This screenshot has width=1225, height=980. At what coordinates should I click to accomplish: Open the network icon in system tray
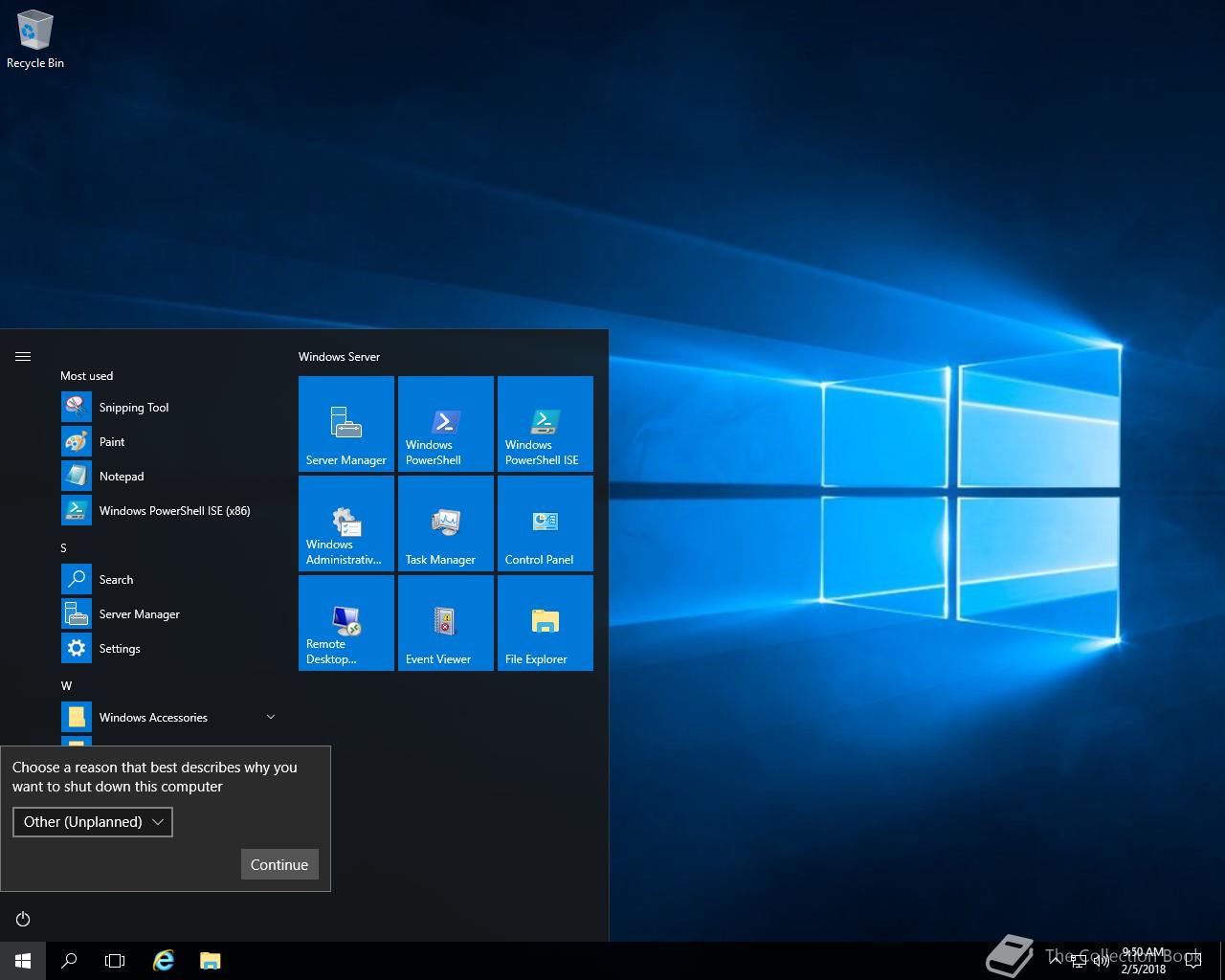click(1079, 961)
